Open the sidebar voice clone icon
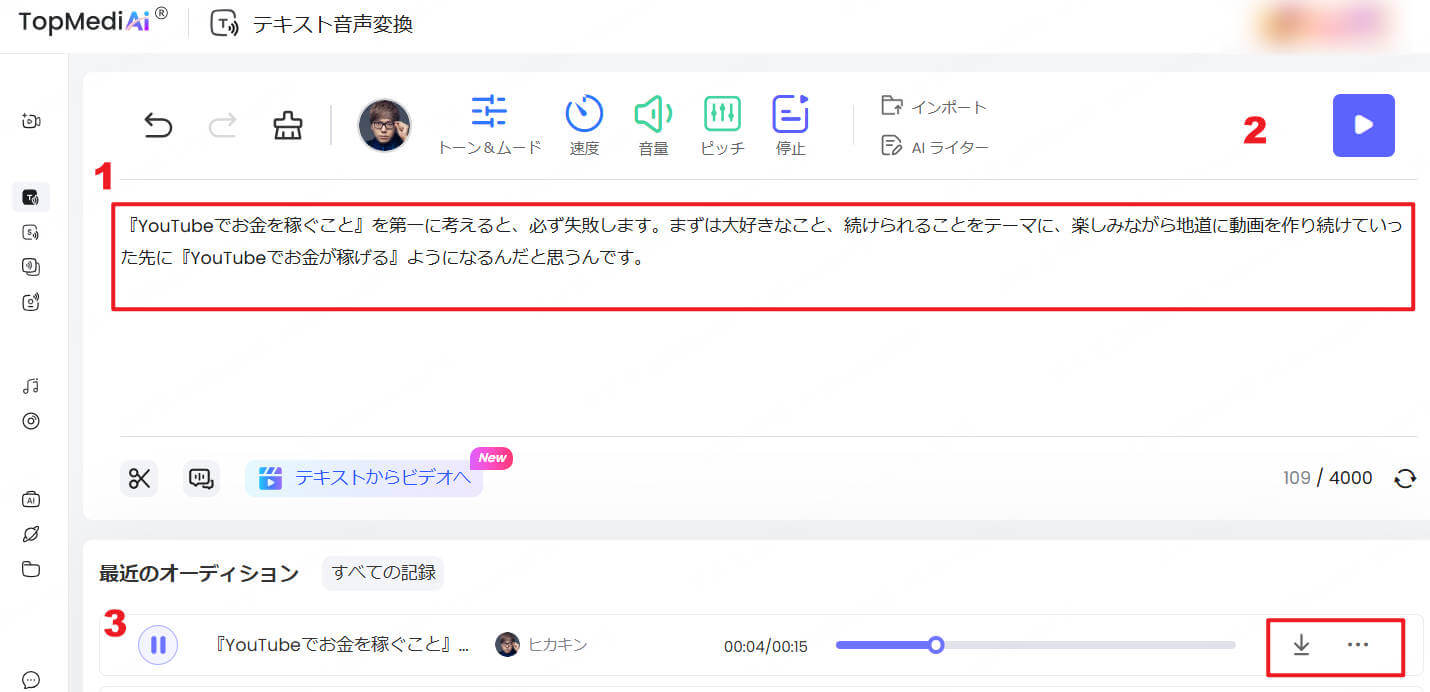This screenshot has height=692, width=1430. 31,267
